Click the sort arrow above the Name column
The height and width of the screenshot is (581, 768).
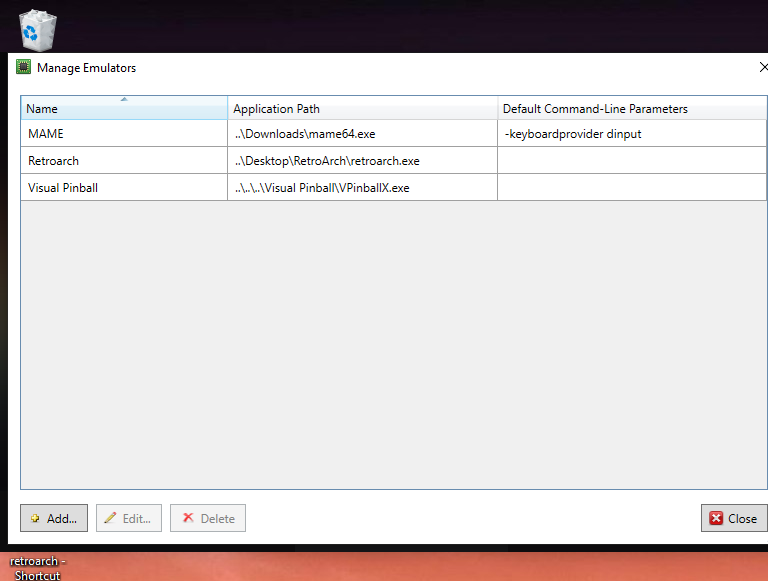tap(124, 99)
